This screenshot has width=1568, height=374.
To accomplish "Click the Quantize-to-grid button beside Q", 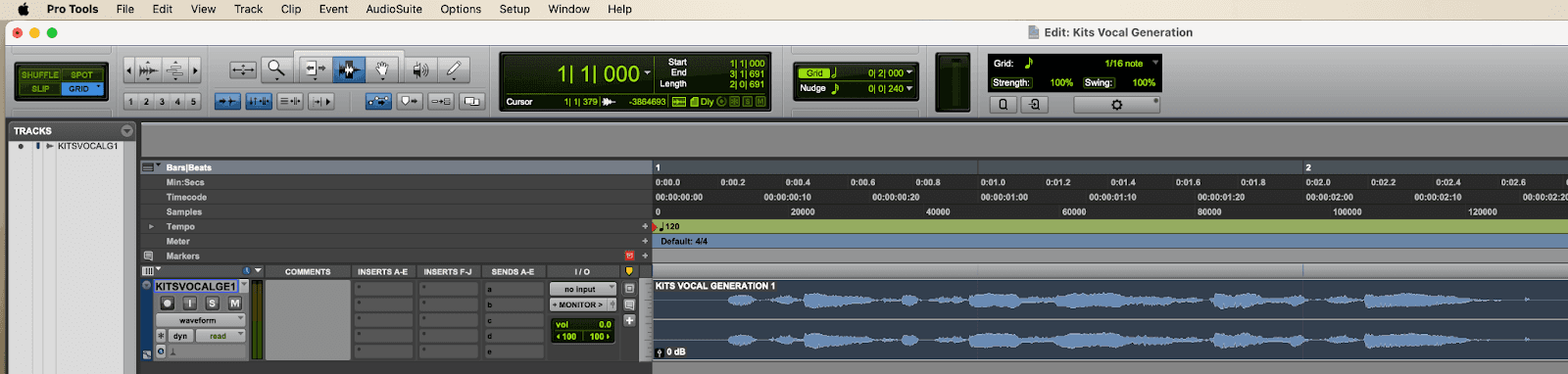I will click(1034, 104).
